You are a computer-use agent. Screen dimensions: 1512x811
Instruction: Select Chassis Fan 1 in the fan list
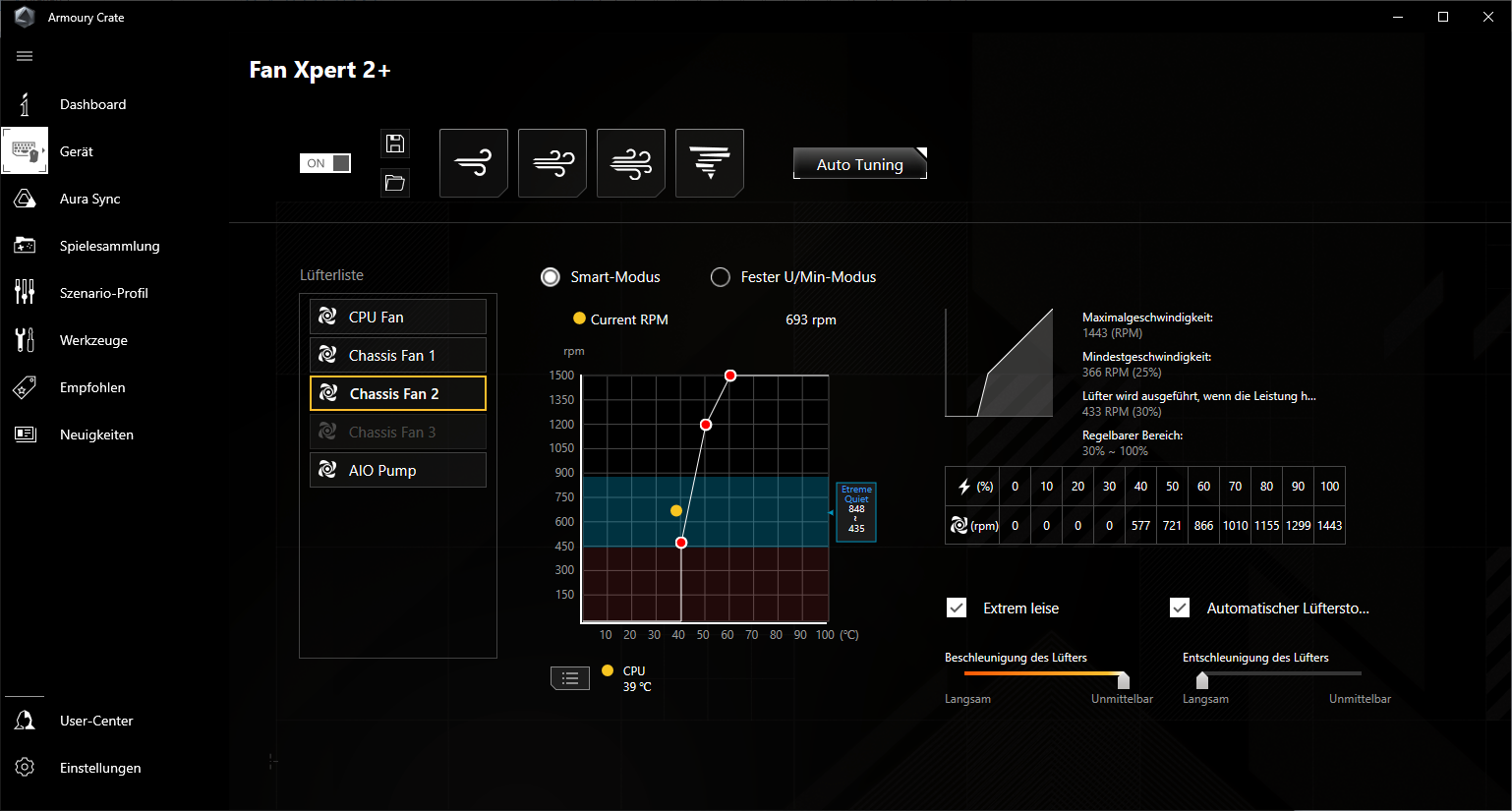click(x=398, y=355)
